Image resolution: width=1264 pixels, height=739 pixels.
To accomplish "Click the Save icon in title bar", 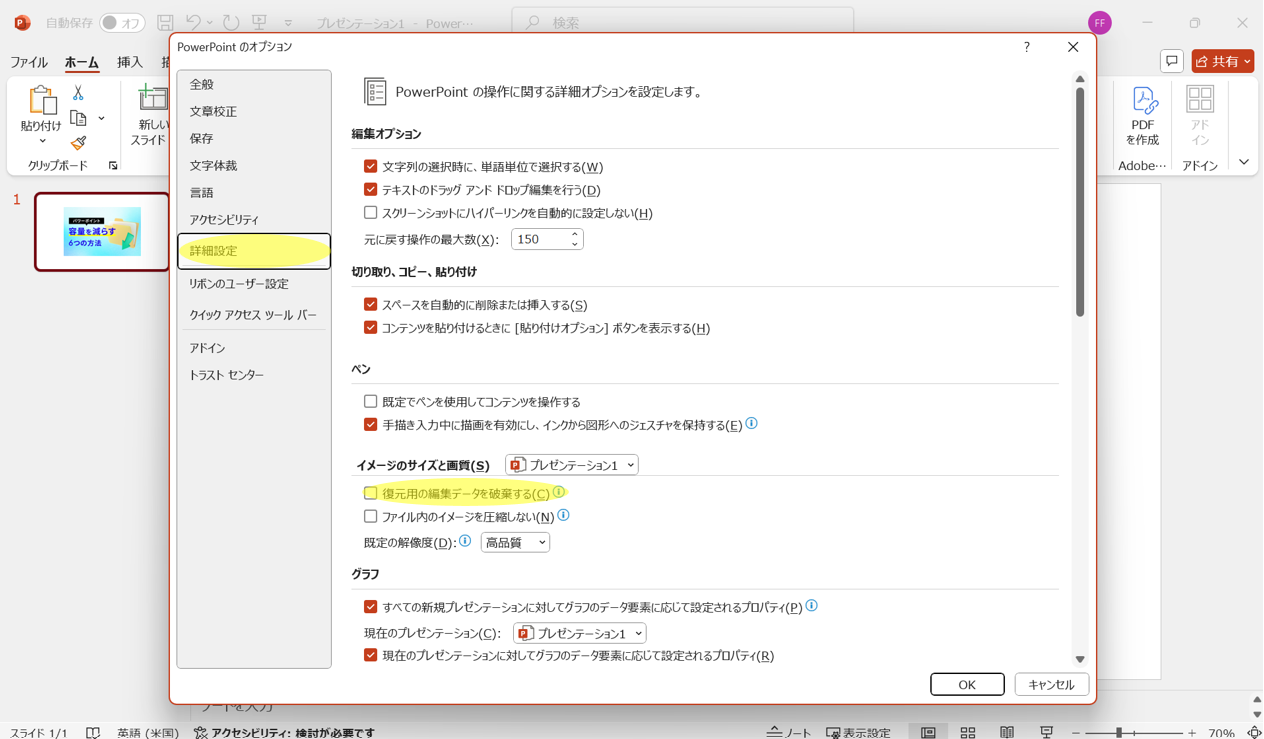I will click(x=165, y=22).
